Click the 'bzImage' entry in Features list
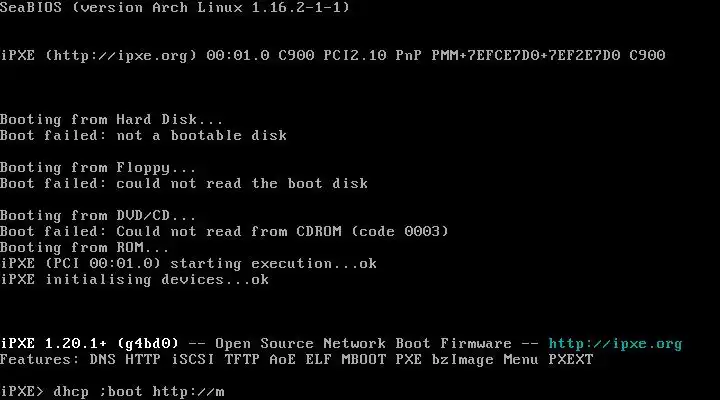720x400 pixels. click(x=462, y=360)
